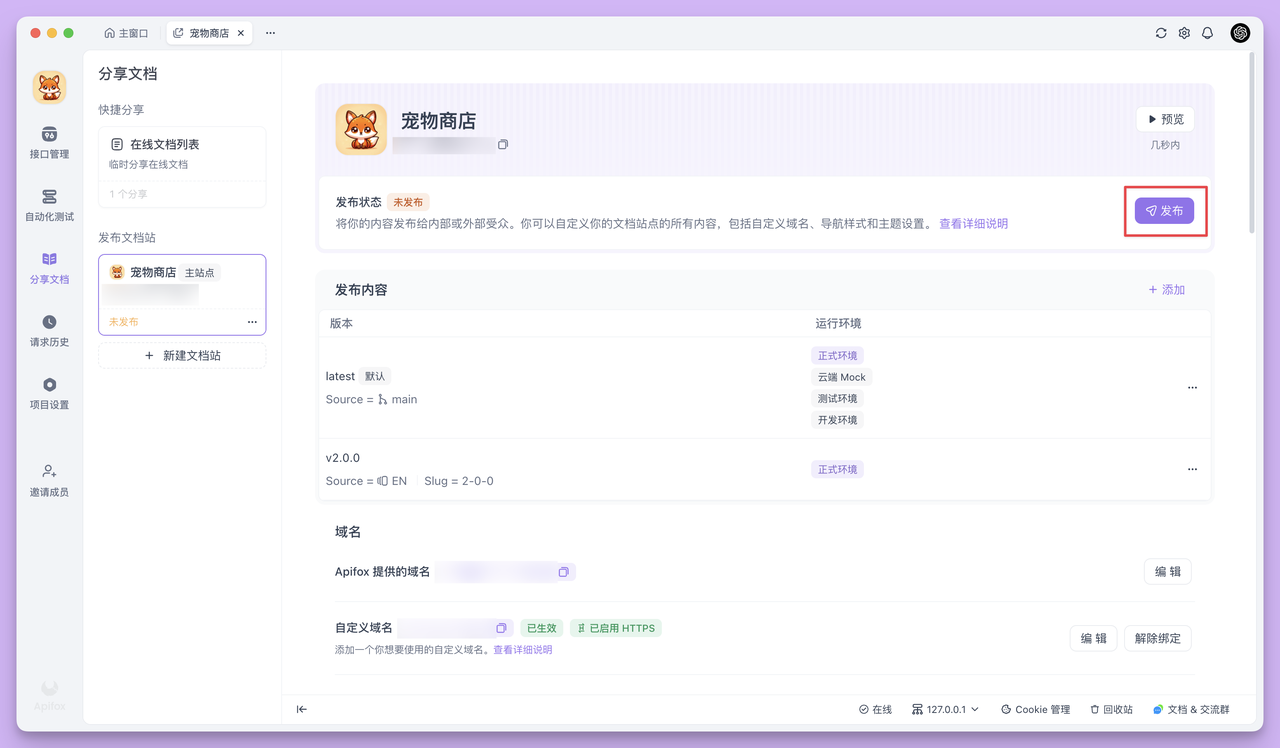The width and height of the screenshot is (1280, 748).
Task: Open 接口管理 in the sidebar
Action: coord(49,142)
